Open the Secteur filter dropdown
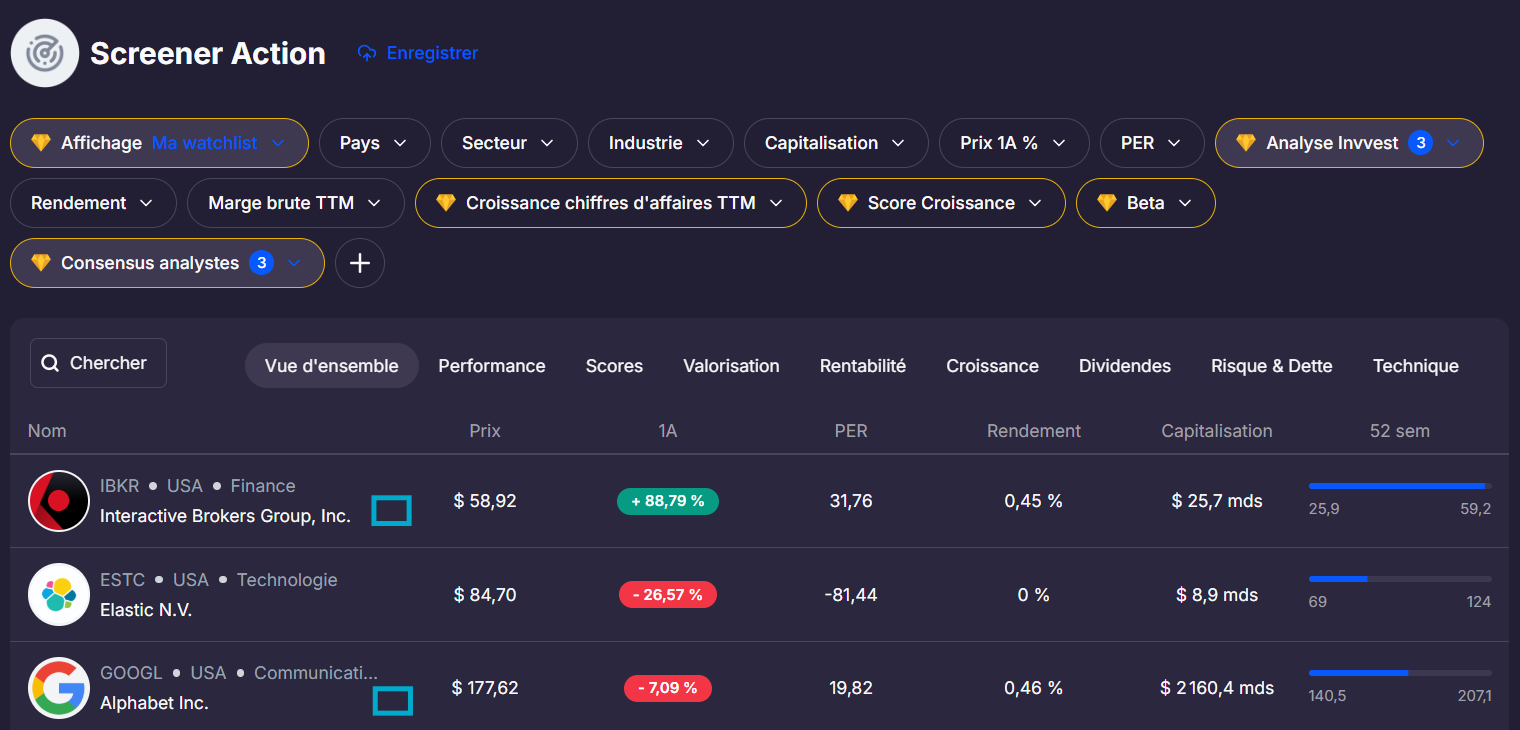Viewport: 1520px width, 730px height. point(509,143)
